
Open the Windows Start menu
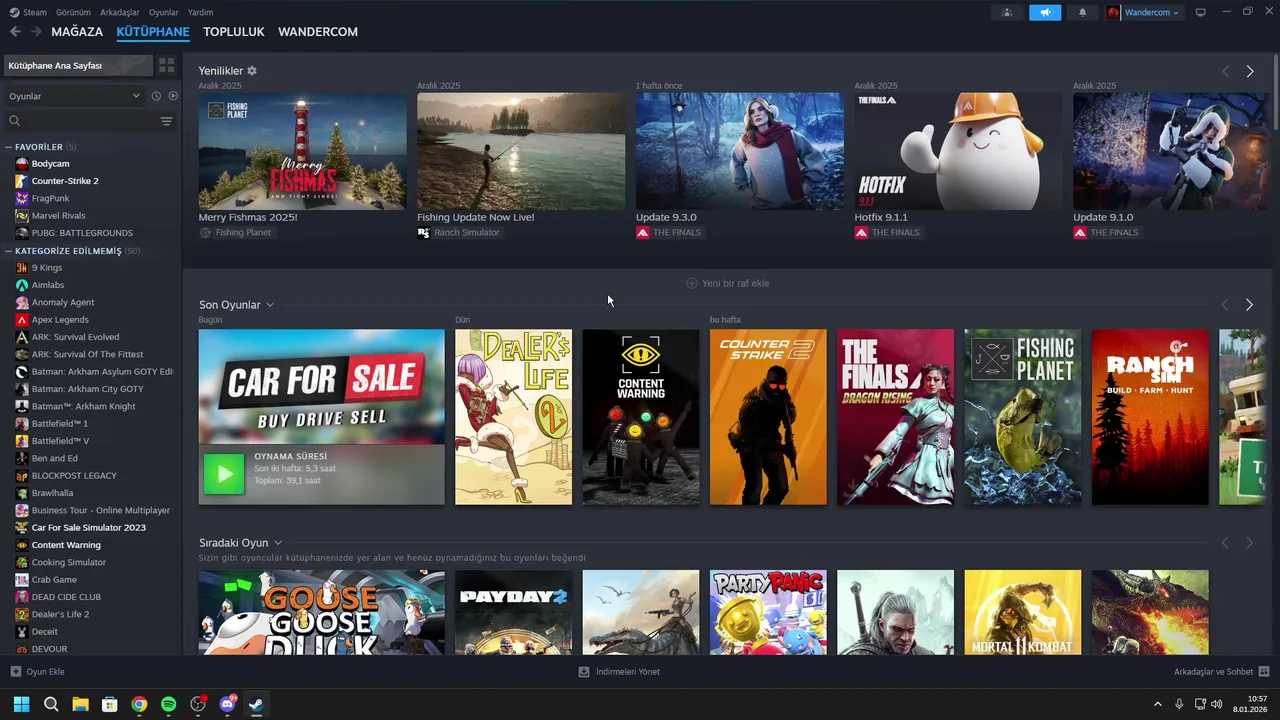pos(21,704)
